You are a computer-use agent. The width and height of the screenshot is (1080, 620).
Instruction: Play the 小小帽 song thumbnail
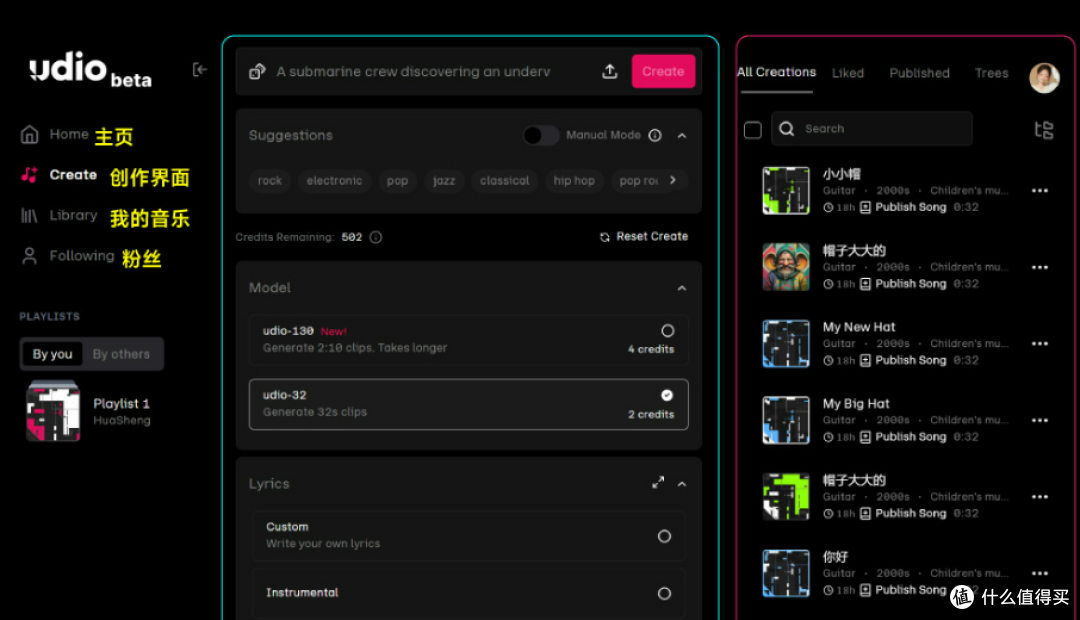786,190
